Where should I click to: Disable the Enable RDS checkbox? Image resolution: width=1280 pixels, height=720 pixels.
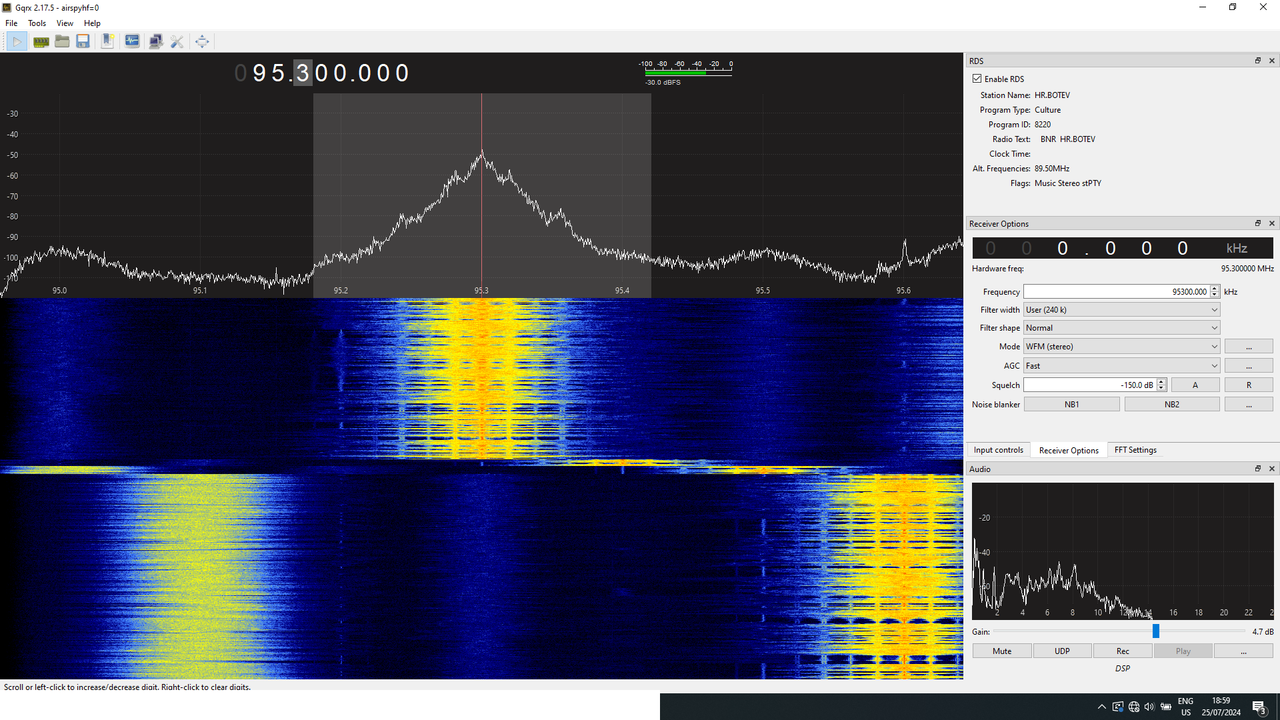pyautogui.click(x=977, y=79)
